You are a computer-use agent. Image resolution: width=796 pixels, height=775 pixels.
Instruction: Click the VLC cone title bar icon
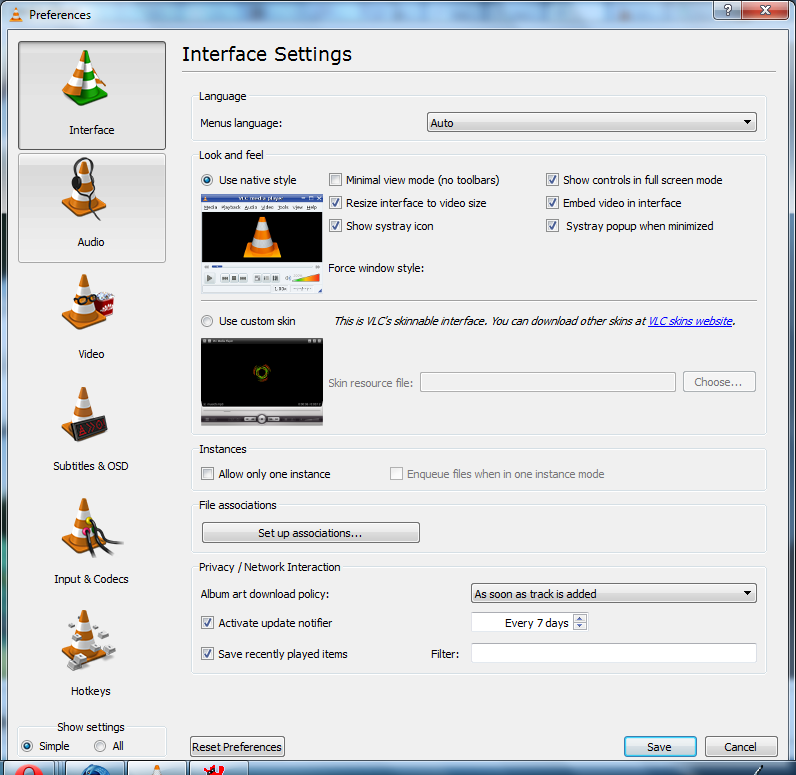click(x=16, y=15)
